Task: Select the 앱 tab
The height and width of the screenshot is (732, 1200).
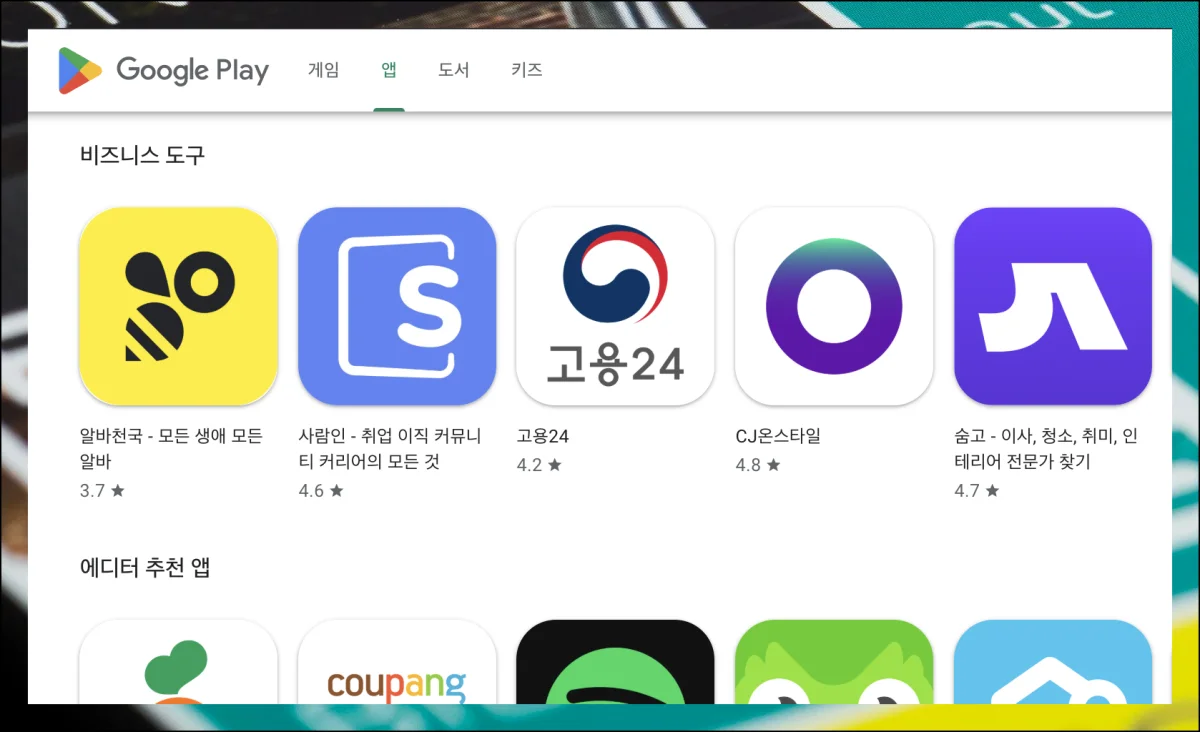Action: coord(389,70)
